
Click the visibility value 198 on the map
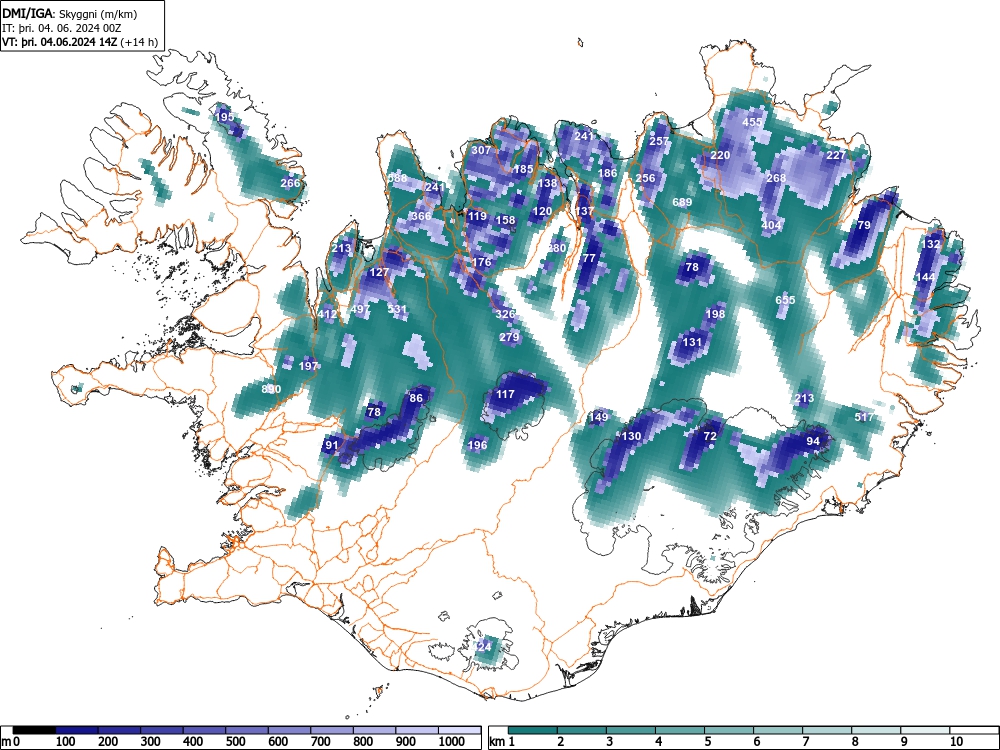[x=716, y=314]
